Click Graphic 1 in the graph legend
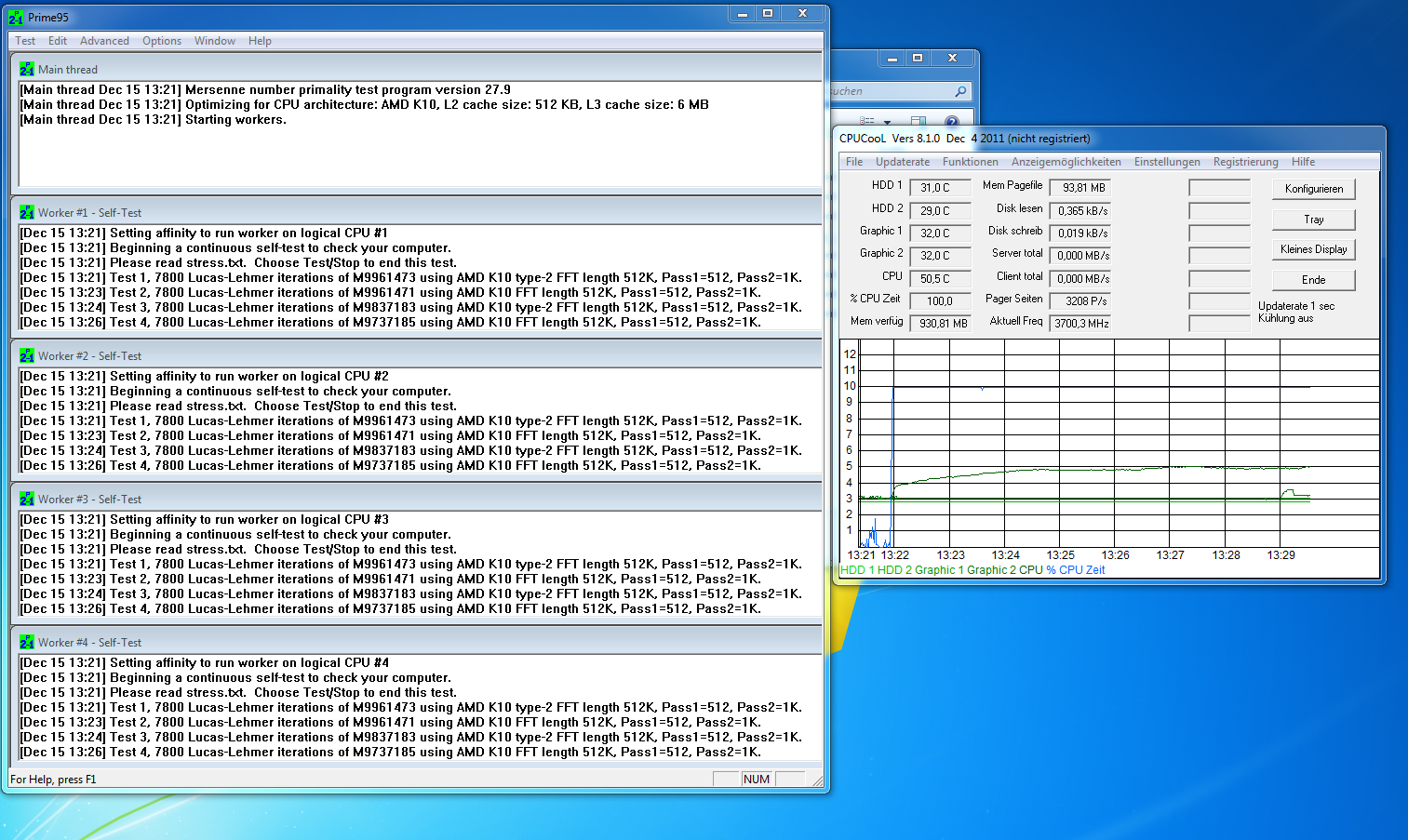The width and height of the screenshot is (1408, 840). [x=939, y=570]
